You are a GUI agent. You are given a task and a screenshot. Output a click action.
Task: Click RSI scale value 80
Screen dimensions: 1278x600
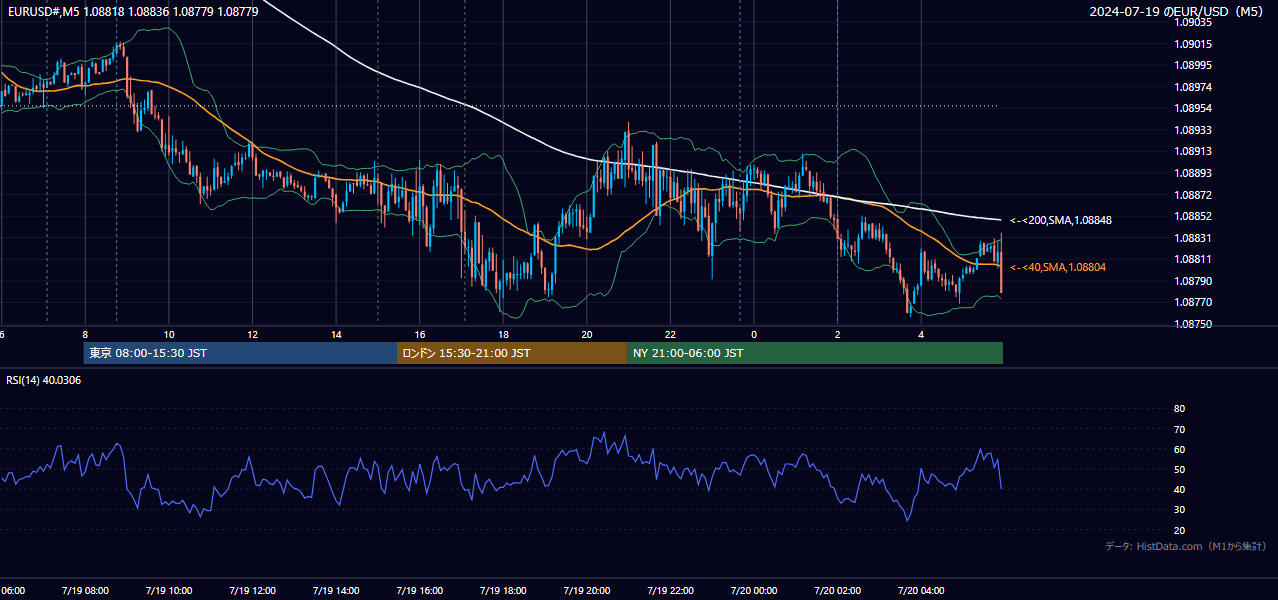[x=1179, y=409]
